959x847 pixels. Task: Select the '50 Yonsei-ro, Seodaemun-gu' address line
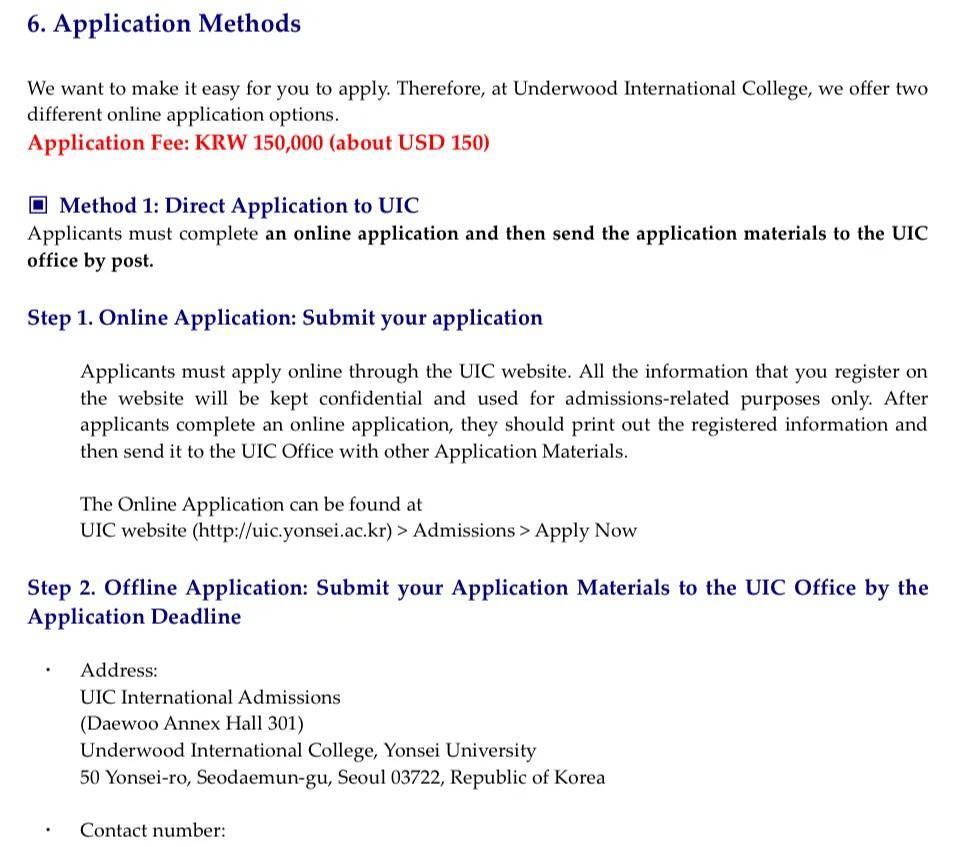point(342,777)
